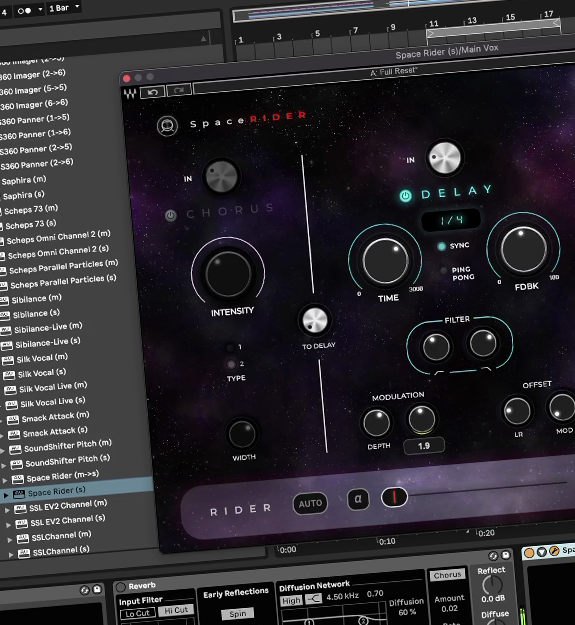Expand the Space Rider (m->s) entry

pos(5,481)
